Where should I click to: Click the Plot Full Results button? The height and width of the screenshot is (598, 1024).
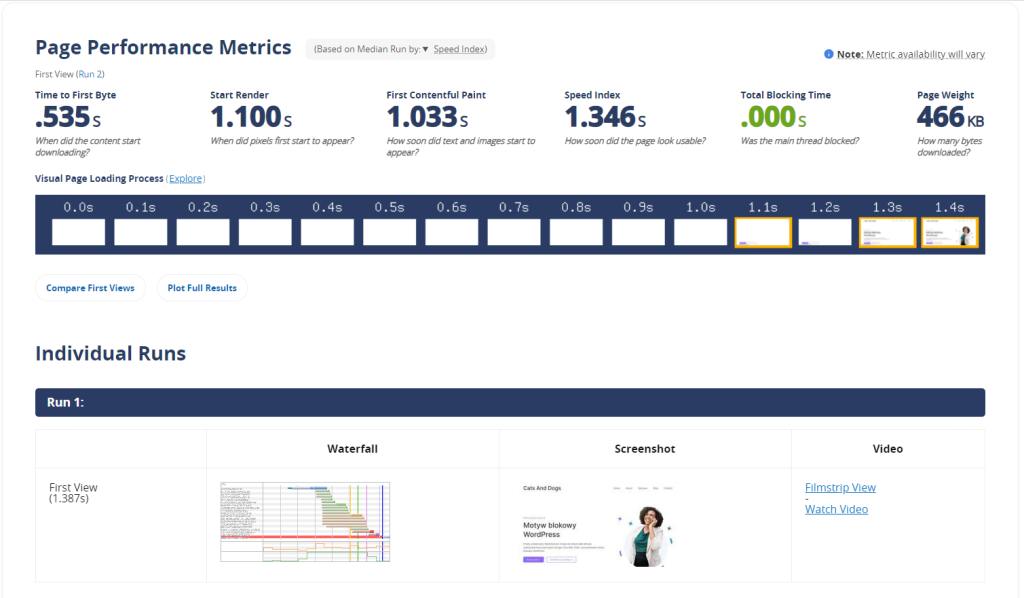[x=202, y=288]
